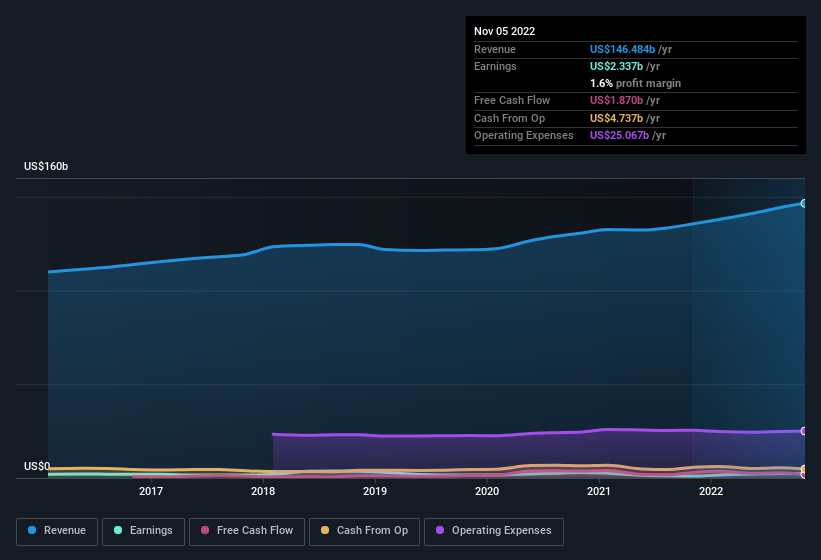Click the Revenue line endpoint marker
This screenshot has width=821, height=560.
(804, 204)
